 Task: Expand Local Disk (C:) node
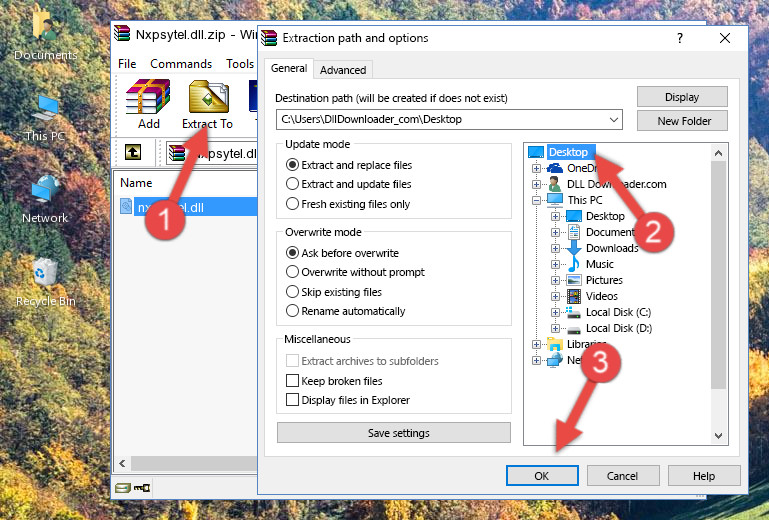click(x=555, y=312)
